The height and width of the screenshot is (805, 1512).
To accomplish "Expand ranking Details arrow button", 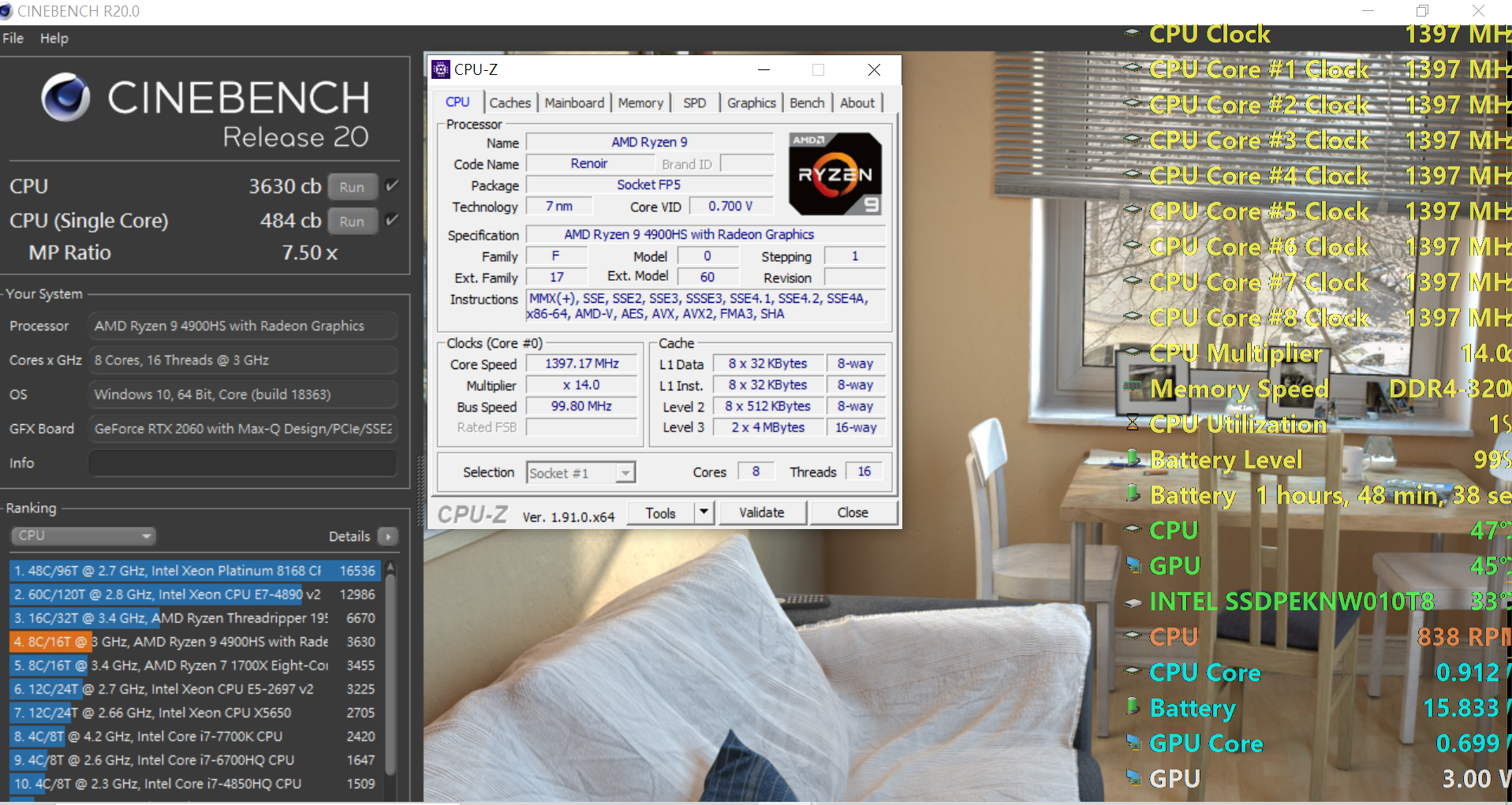I will point(387,536).
